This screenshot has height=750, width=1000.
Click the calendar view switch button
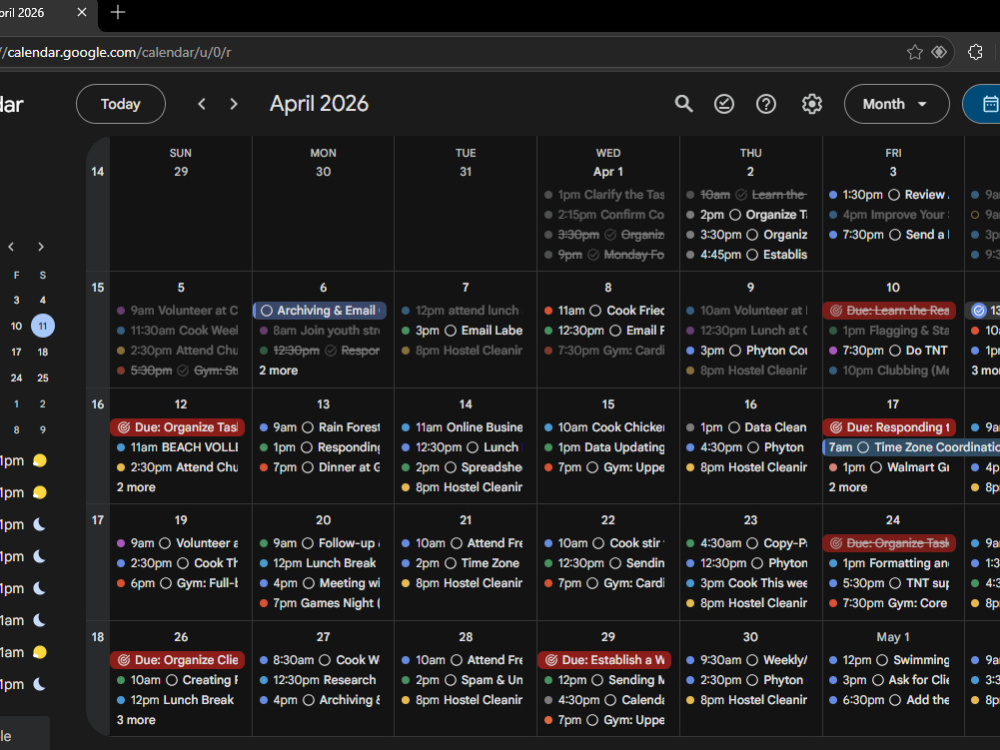point(983,104)
